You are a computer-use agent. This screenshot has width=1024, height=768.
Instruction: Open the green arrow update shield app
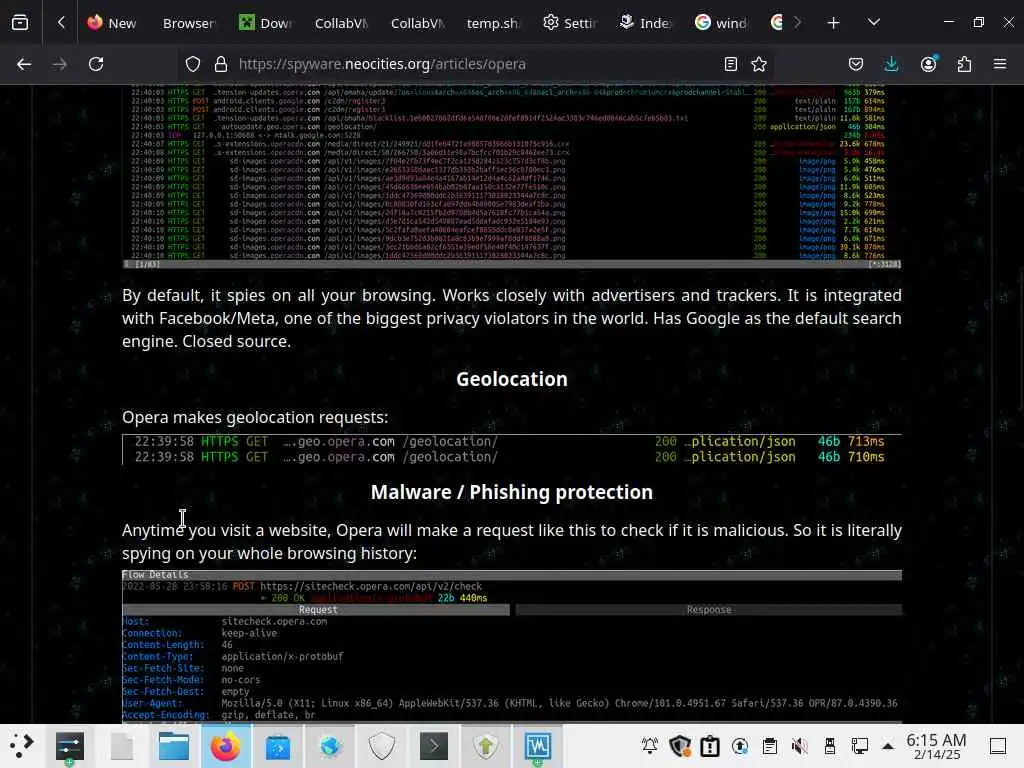point(486,746)
